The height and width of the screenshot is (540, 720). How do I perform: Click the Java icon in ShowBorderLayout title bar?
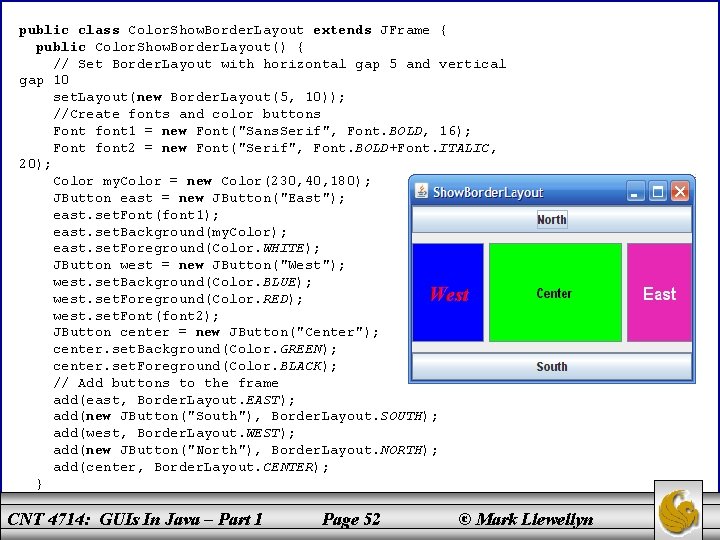(x=421, y=191)
